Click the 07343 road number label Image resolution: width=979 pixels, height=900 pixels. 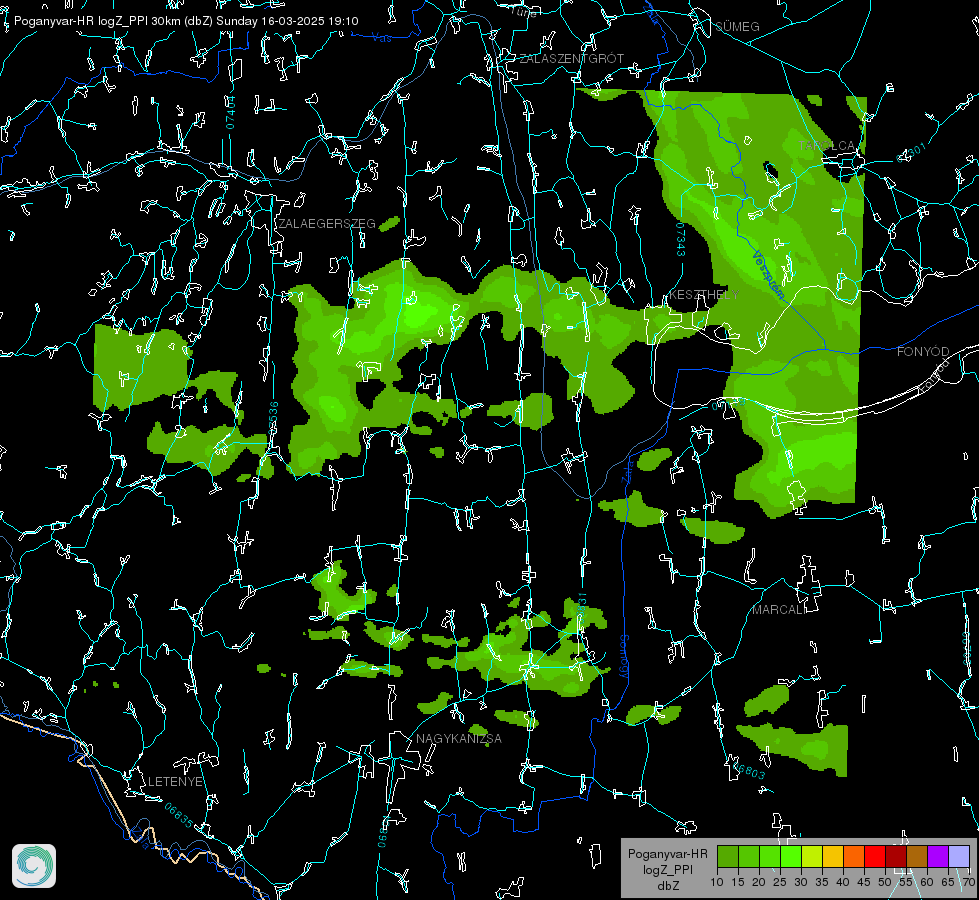pos(681,240)
